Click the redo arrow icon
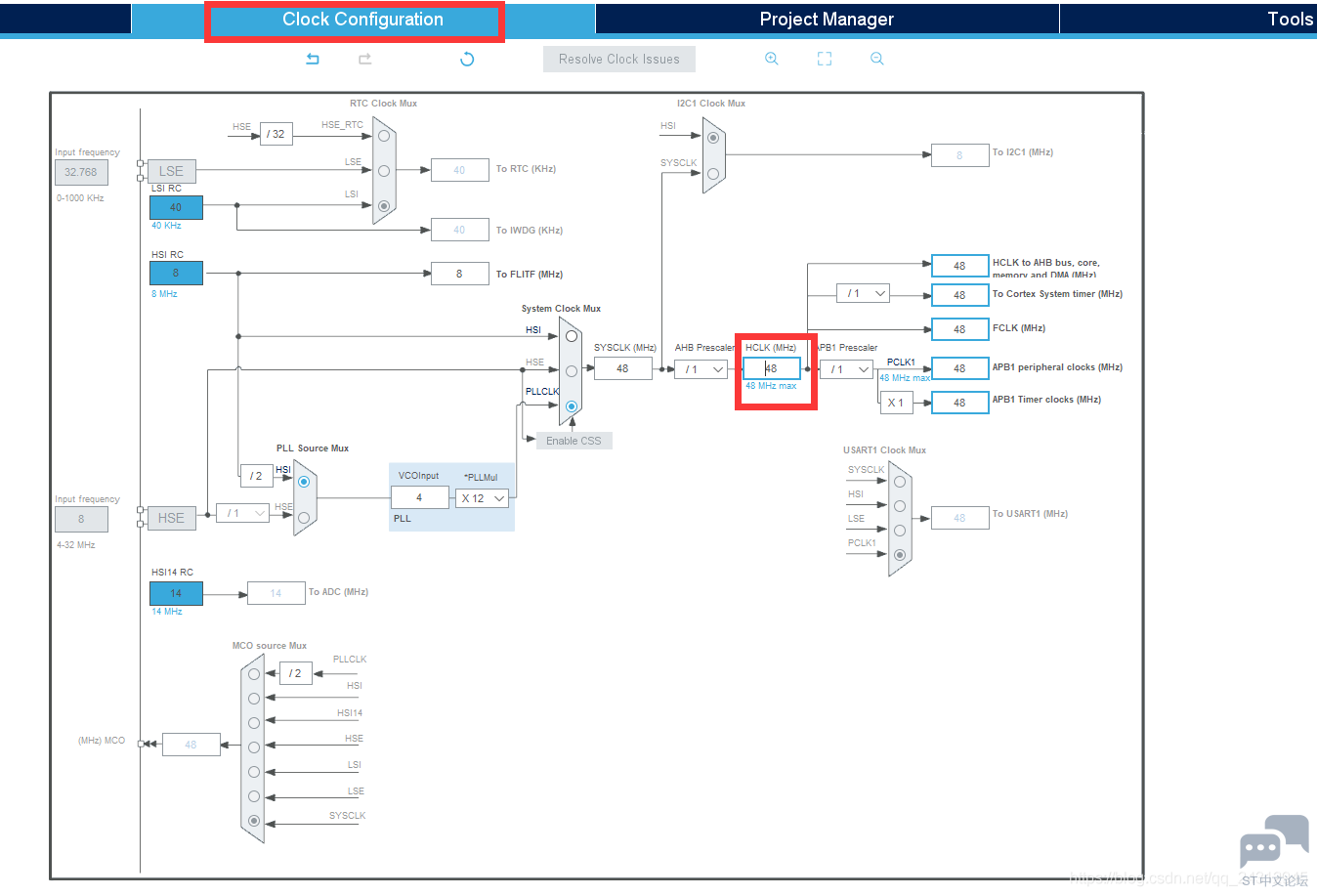 point(364,59)
